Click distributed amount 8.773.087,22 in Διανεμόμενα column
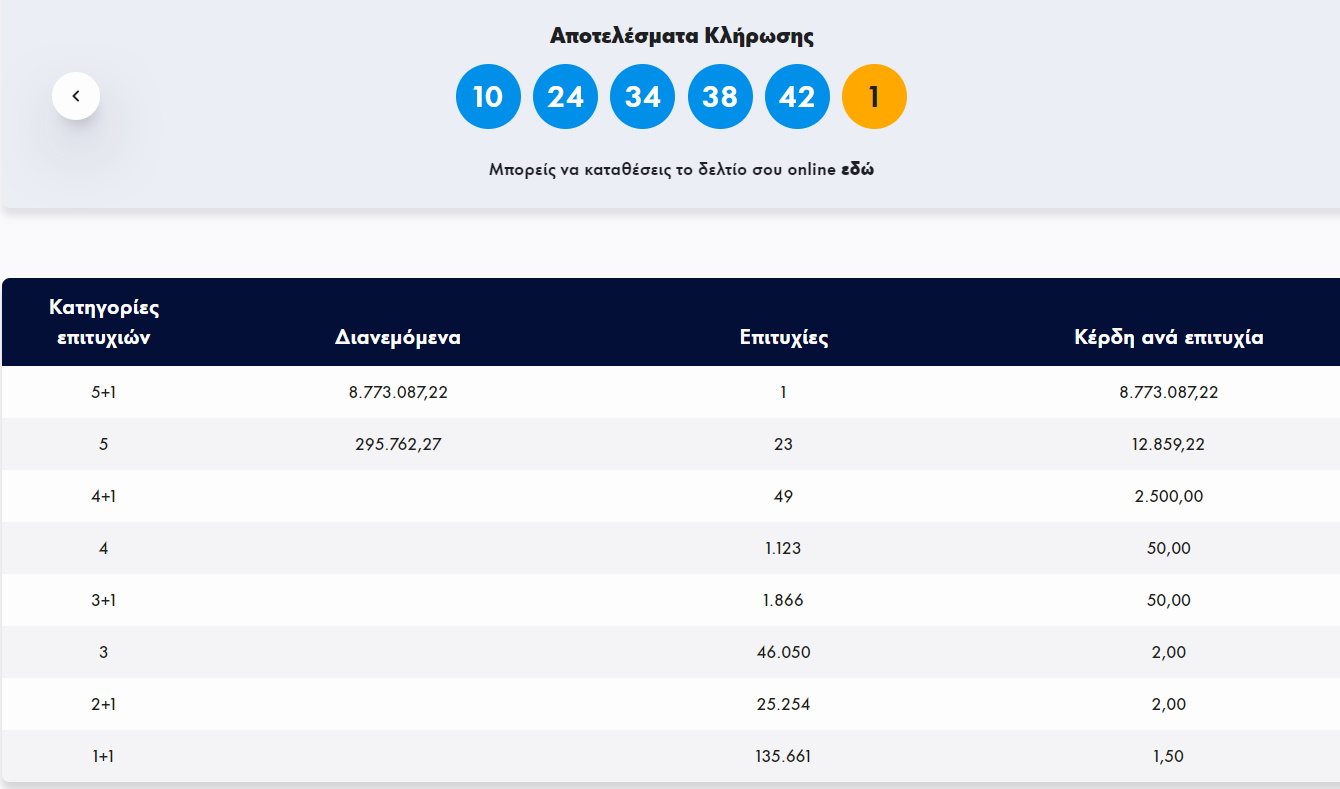This screenshot has width=1340, height=789. 398,393
